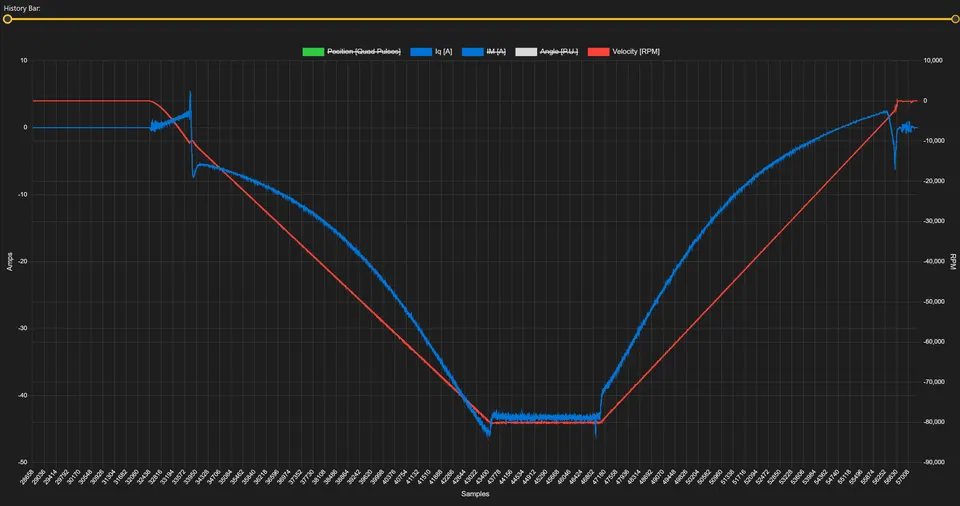960x506 pixels.
Task: Click the green Position legend swatch
Action: pos(313,51)
